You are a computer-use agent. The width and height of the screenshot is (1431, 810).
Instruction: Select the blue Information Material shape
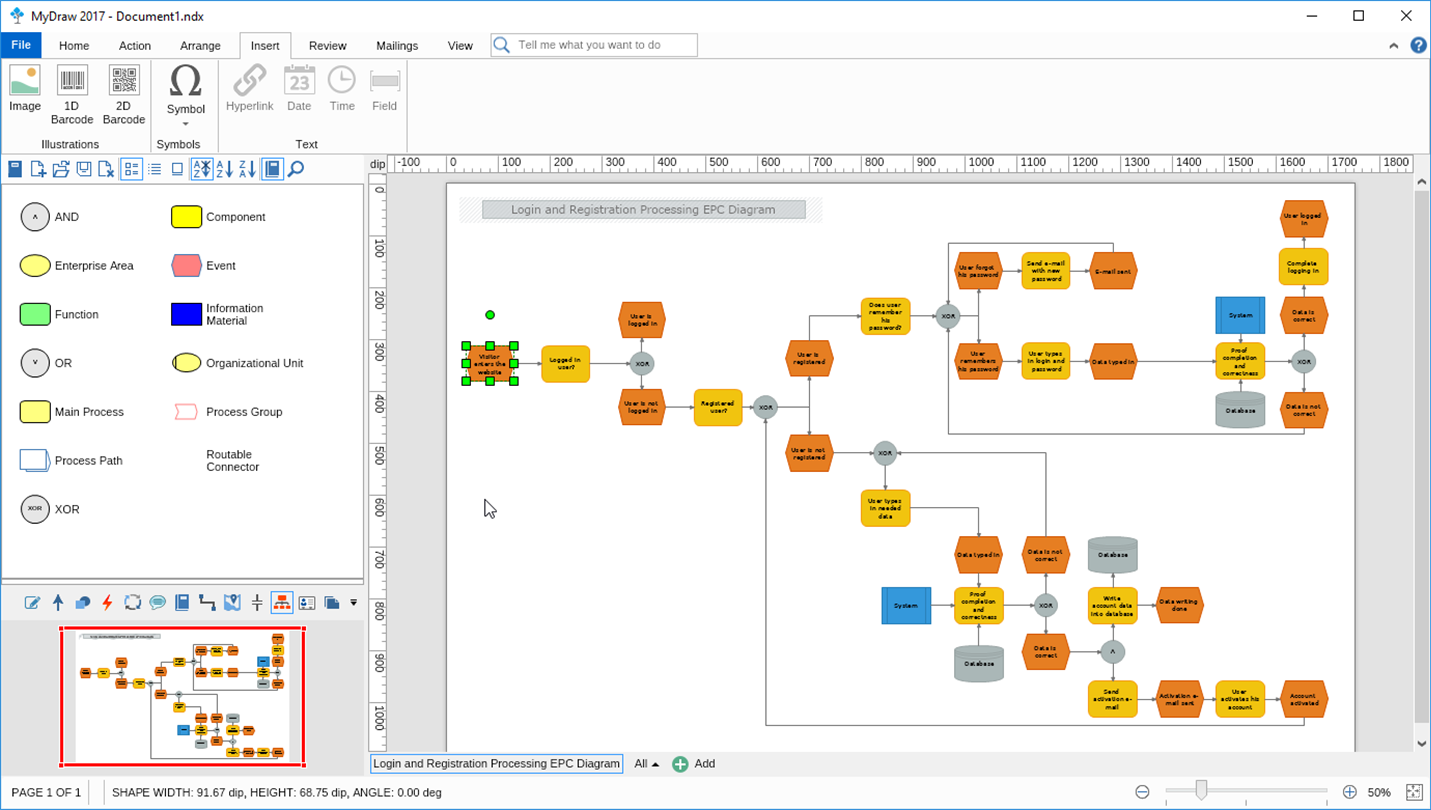[218, 314]
